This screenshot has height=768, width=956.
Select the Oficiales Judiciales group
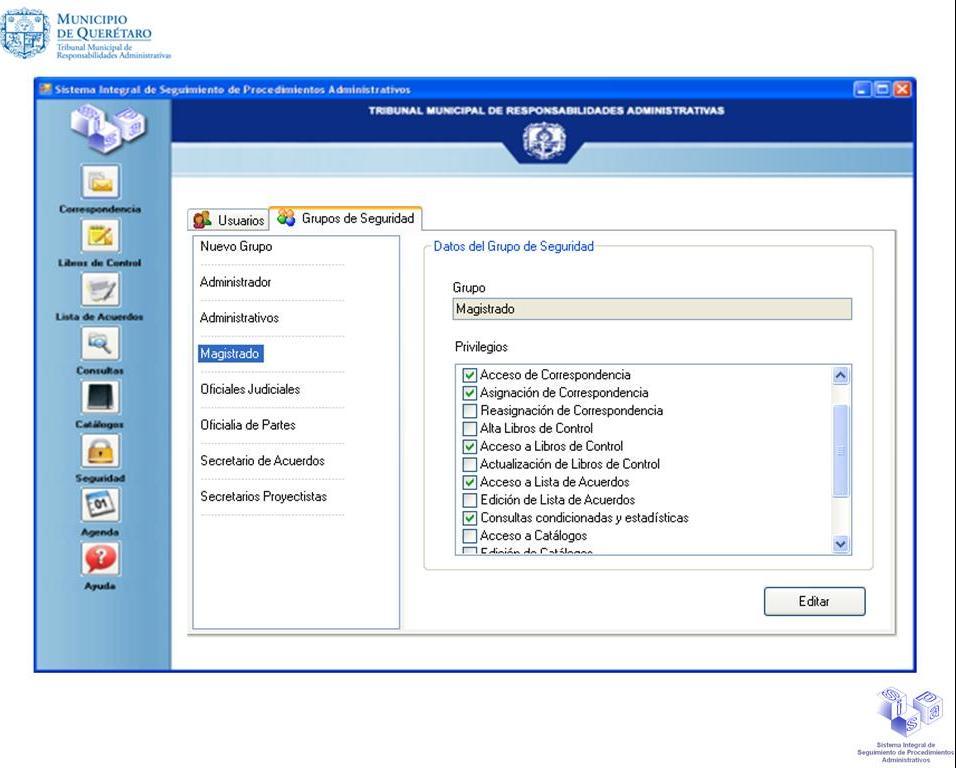pos(250,389)
